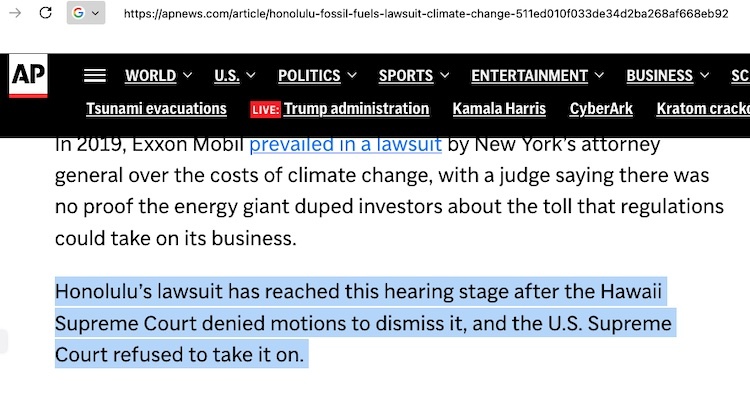
Task: Open the Tsunami evacuations topic
Action: [156, 108]
